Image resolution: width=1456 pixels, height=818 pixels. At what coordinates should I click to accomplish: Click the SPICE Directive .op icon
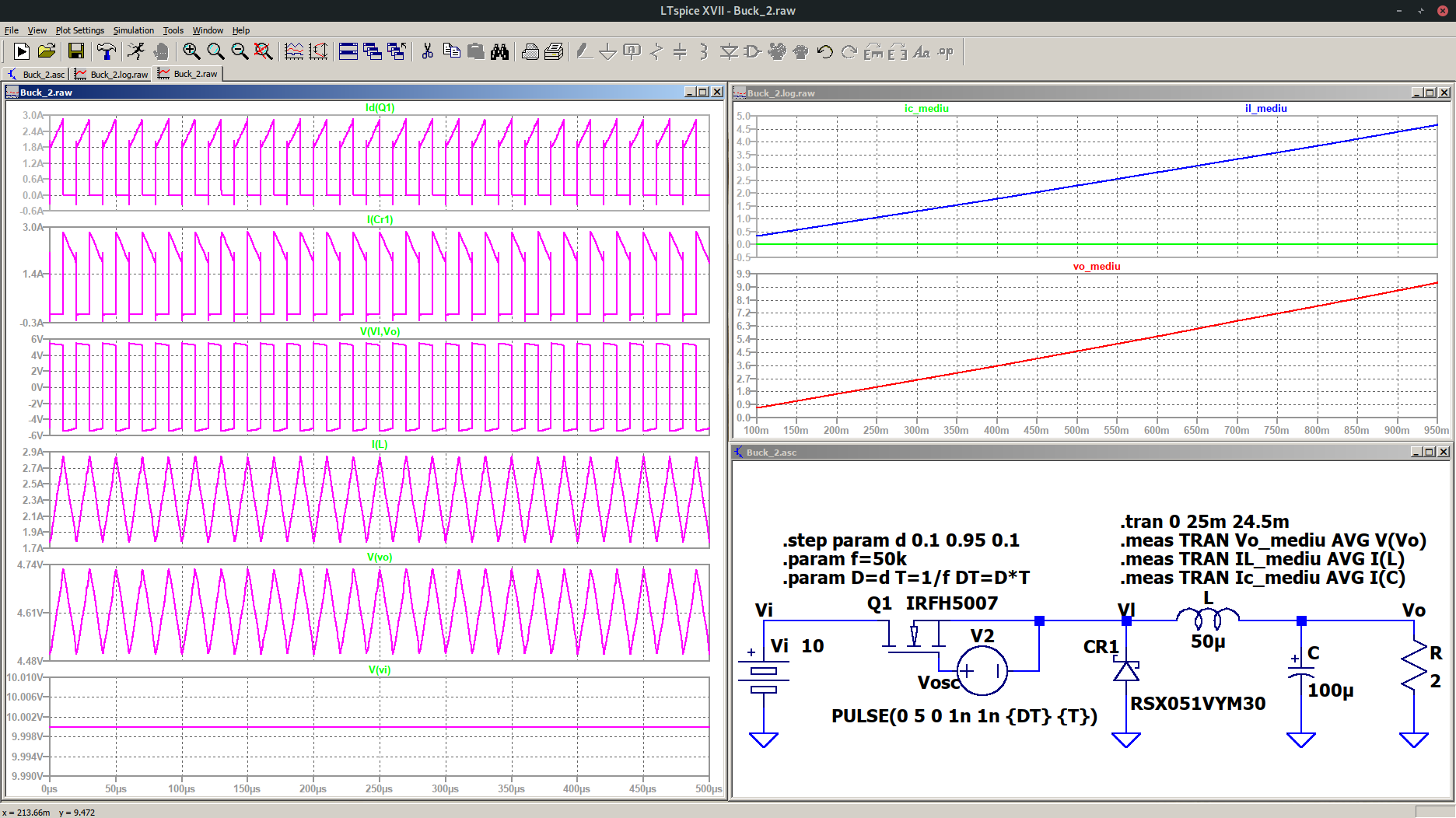pos(946,52)
